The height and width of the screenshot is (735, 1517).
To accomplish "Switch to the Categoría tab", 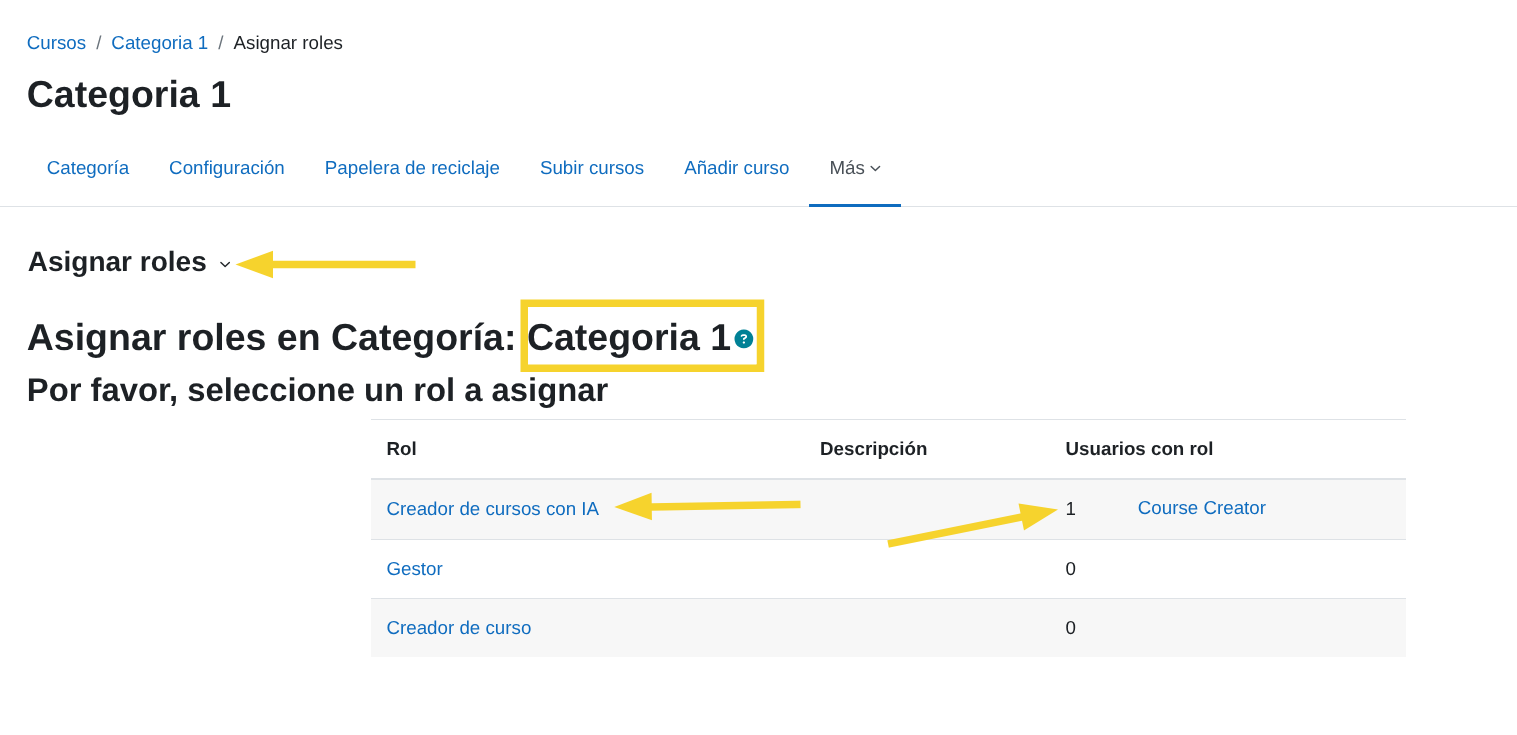I will (x=87, y=168).
